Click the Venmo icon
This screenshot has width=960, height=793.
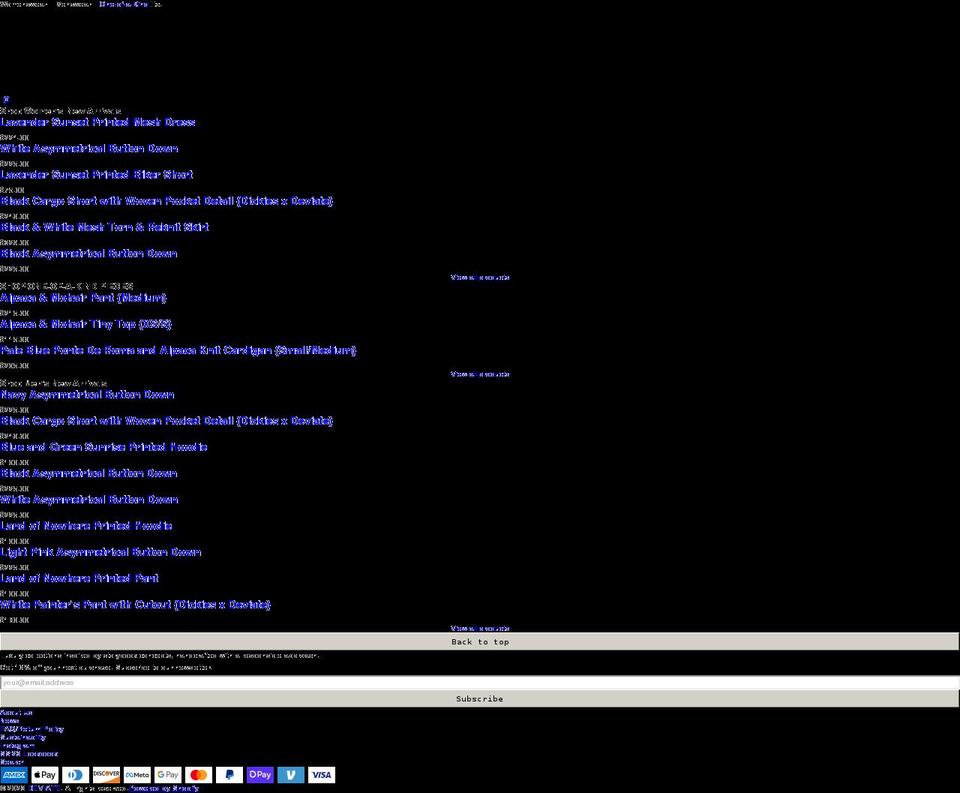(x=291, y=775)
